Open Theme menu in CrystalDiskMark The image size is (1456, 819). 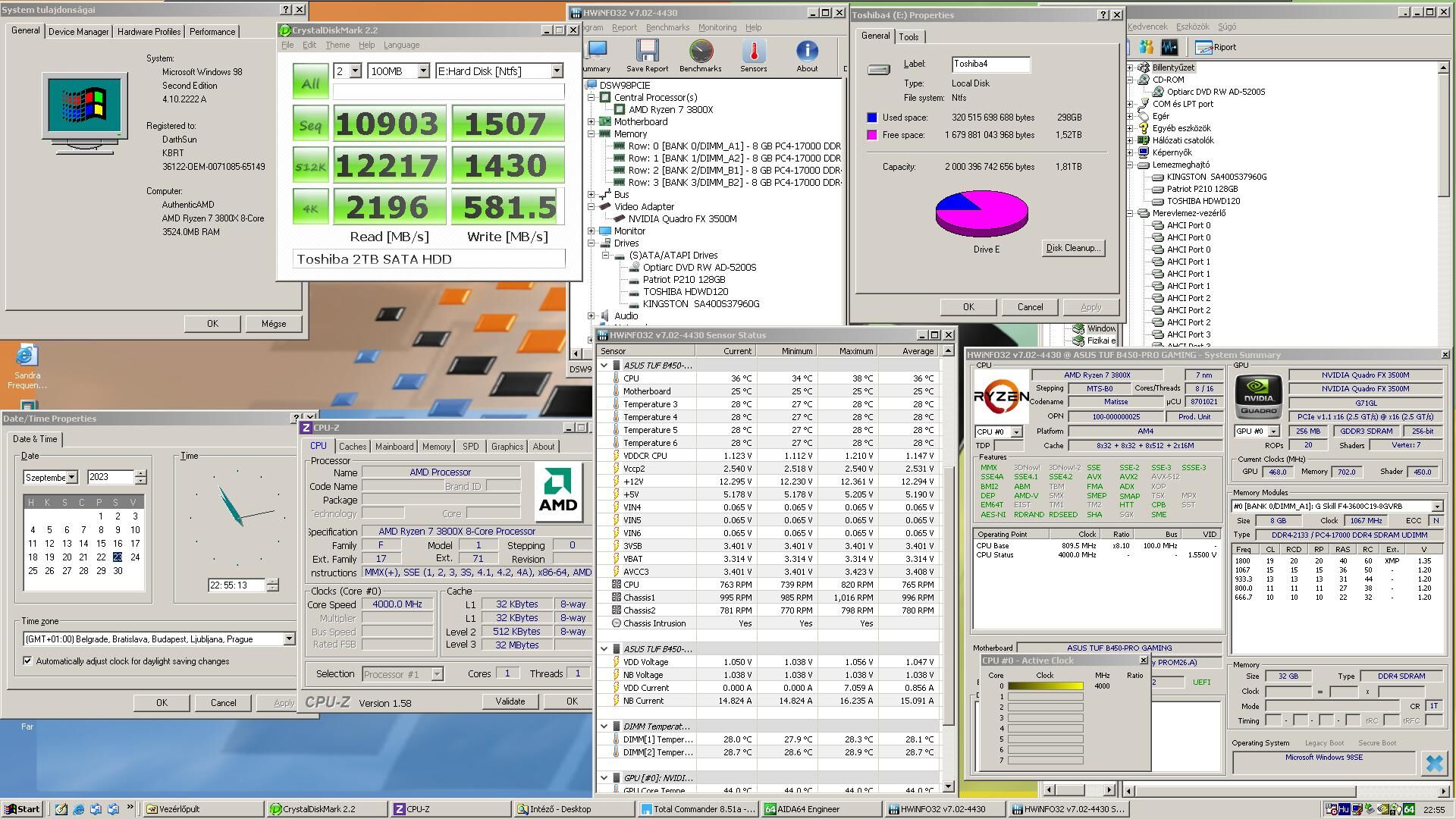[337, 45]
